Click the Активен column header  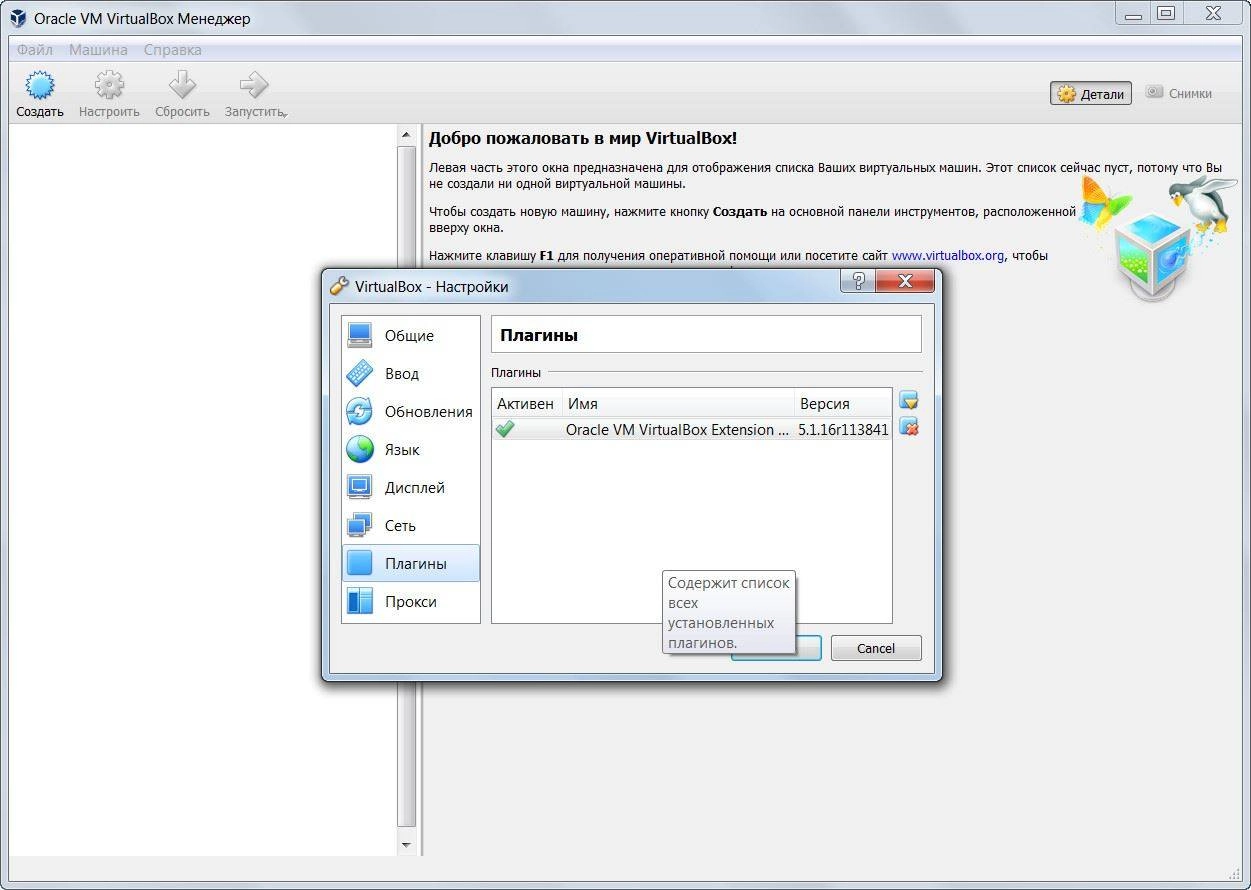(527, 404)
